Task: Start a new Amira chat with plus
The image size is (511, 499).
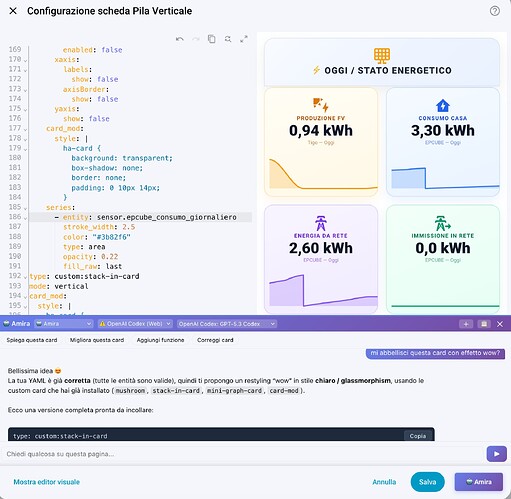Action: tap(466, 324)
